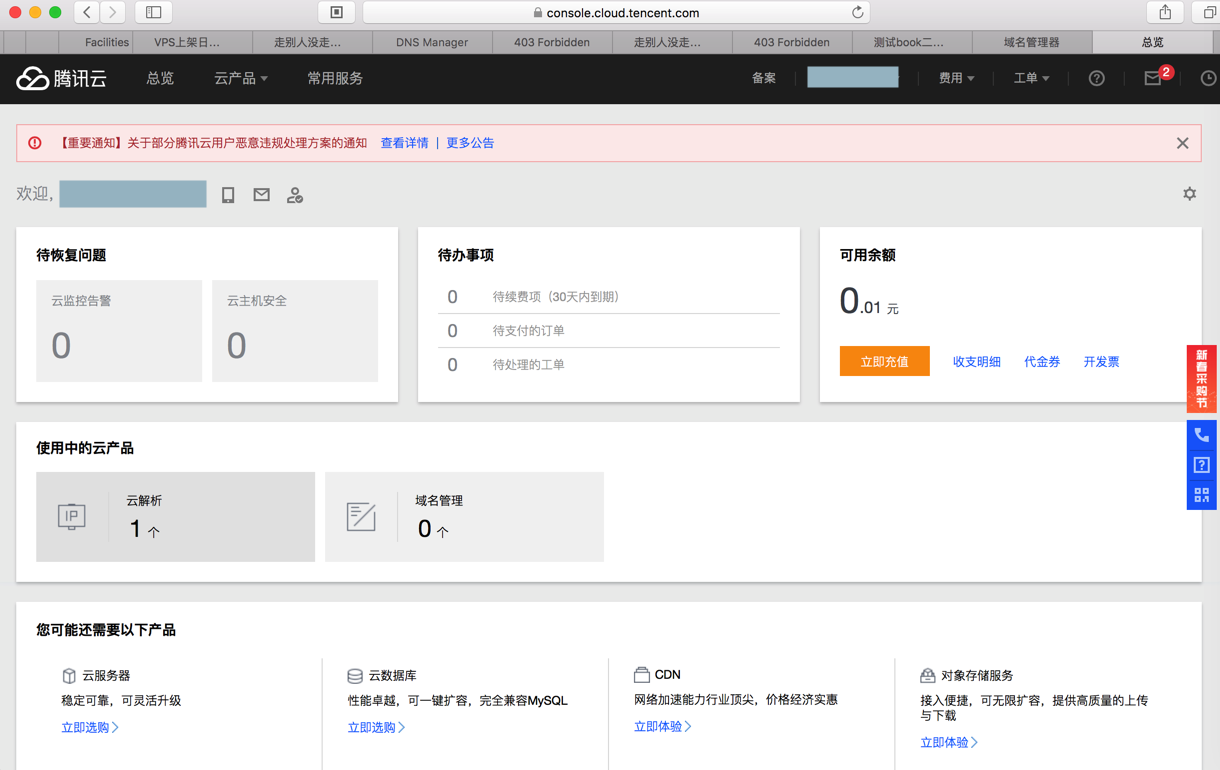Click the envelope icon beside welcome text
The height and width of the screenshot is (770, 1220).
point(261,195)
